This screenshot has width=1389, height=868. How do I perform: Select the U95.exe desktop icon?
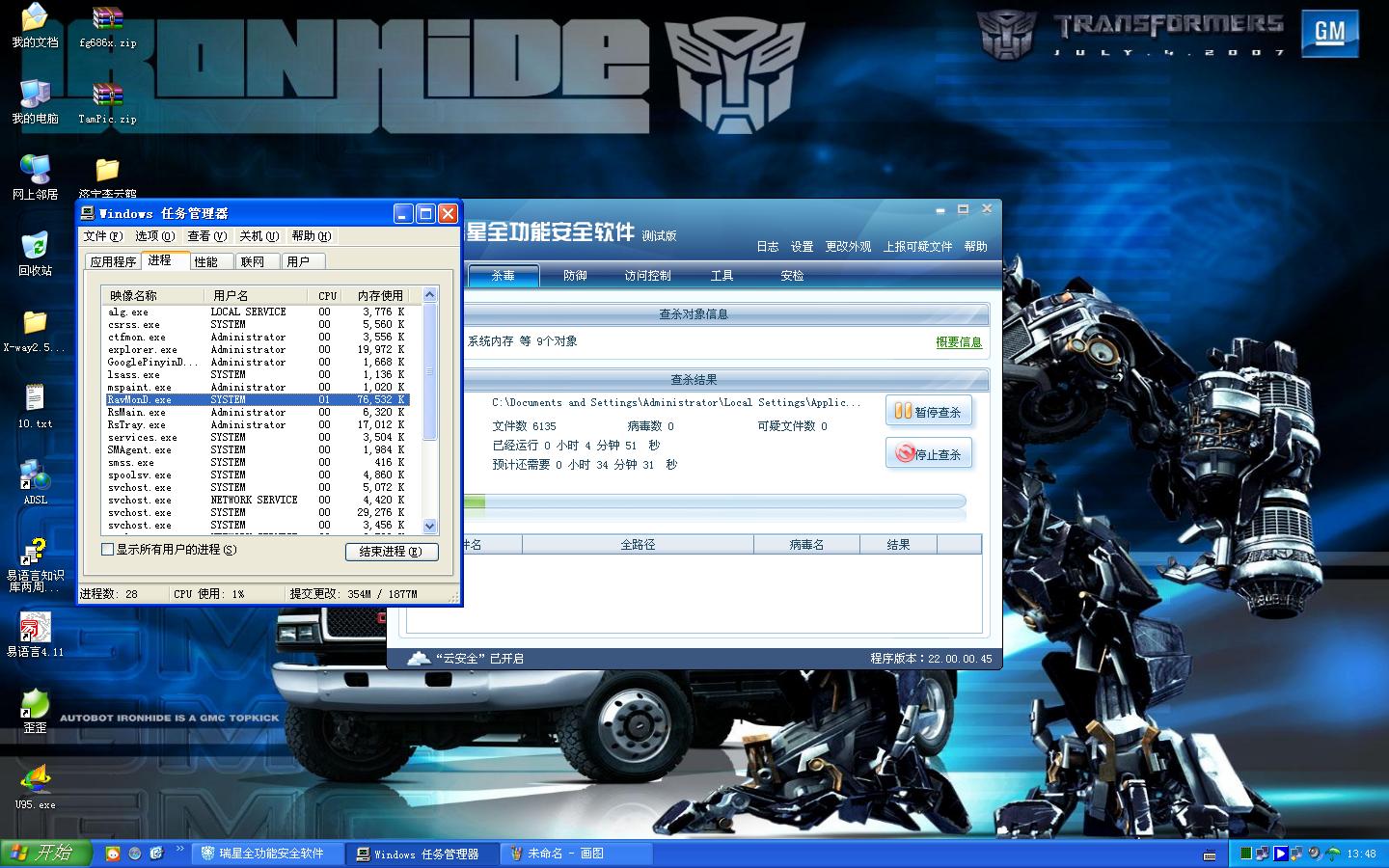35,787
